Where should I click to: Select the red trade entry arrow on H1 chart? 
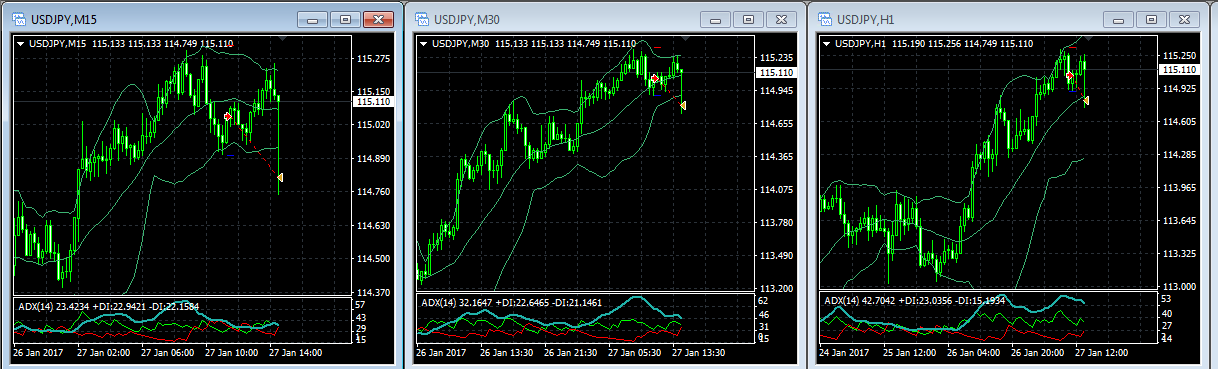(x=1070, y=76)
